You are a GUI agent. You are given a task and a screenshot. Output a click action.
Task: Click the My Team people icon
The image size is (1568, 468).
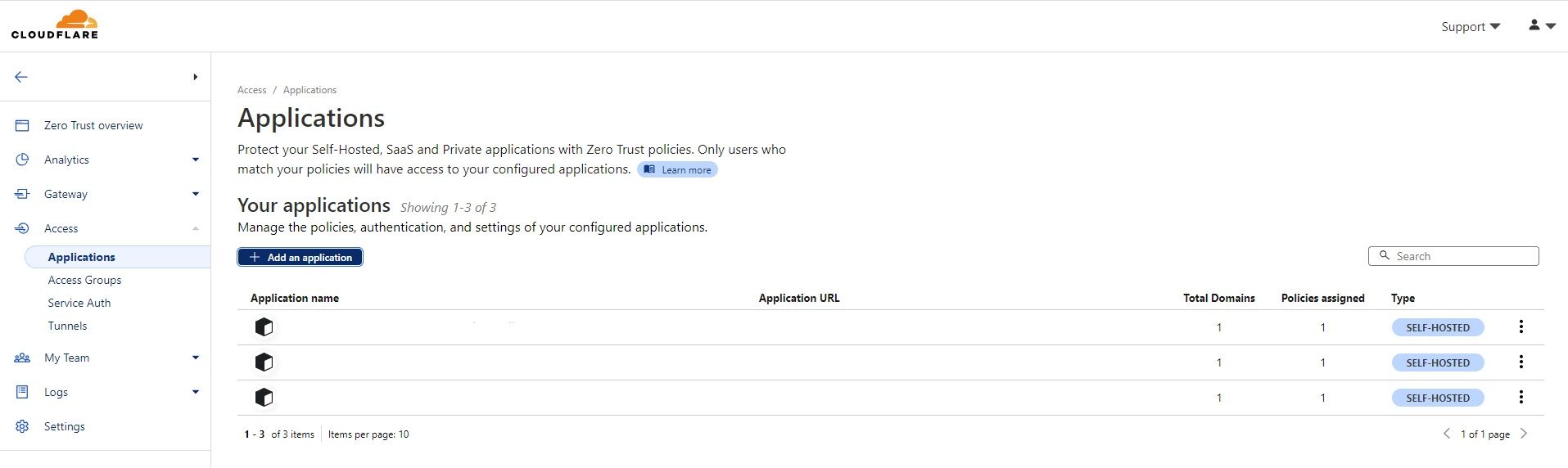[x=22, y=358]
